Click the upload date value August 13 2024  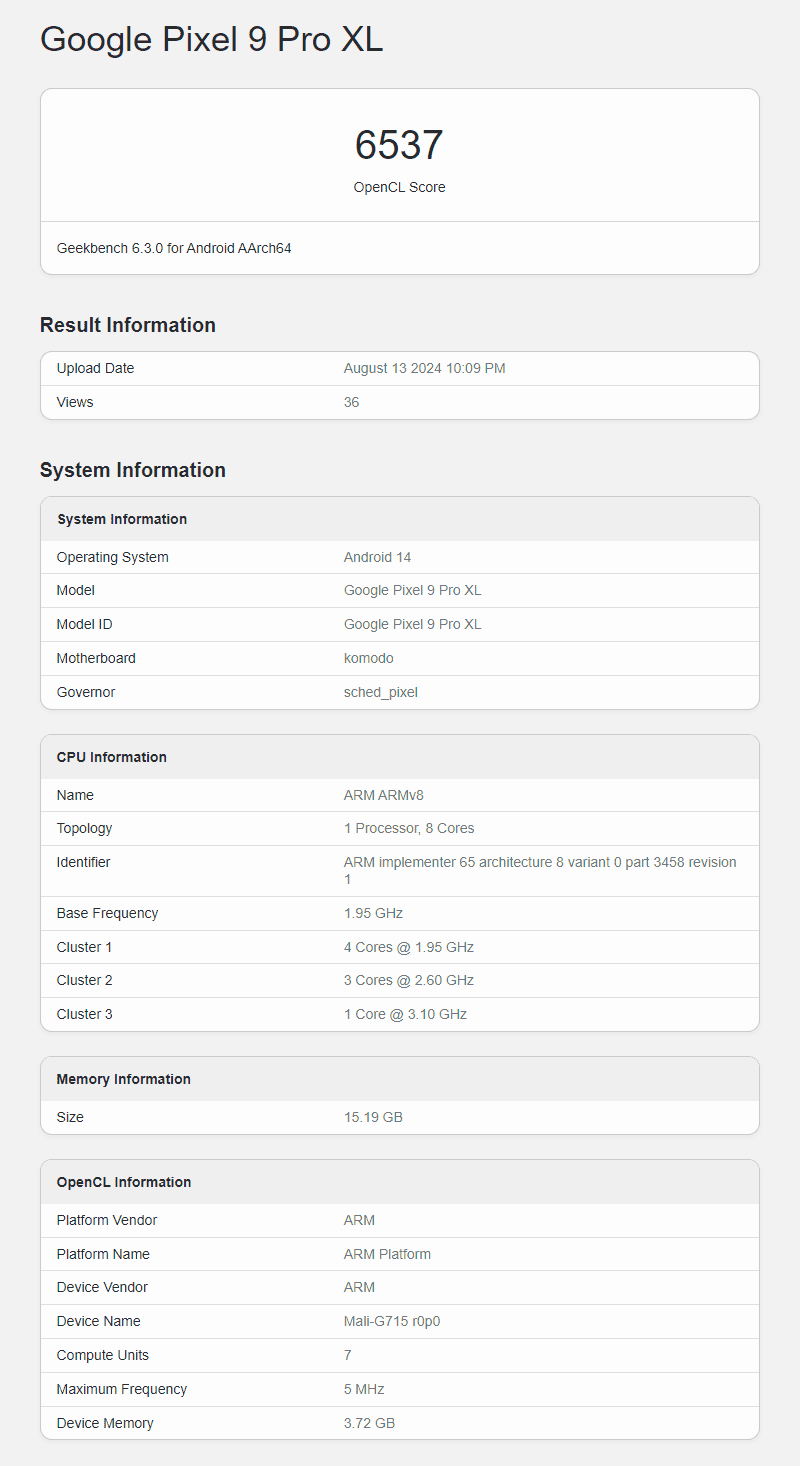[x=424, y=368]
